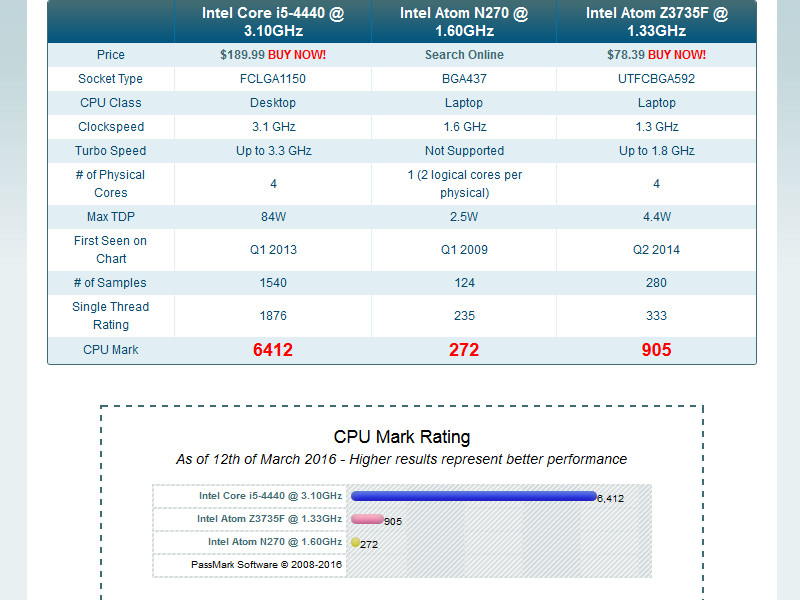Click the red 905 CPU Mark score
This screenshot has height=600, width=800.
pos(657,350)
